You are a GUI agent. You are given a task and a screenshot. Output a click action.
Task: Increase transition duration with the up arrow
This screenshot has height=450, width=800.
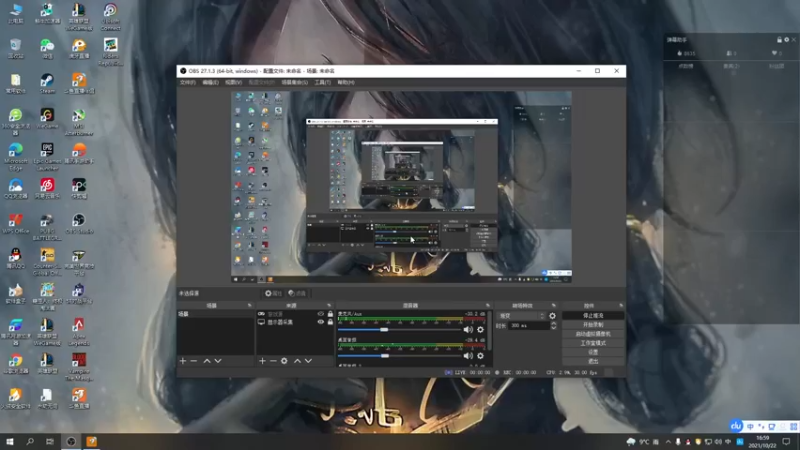click(554, 323)
